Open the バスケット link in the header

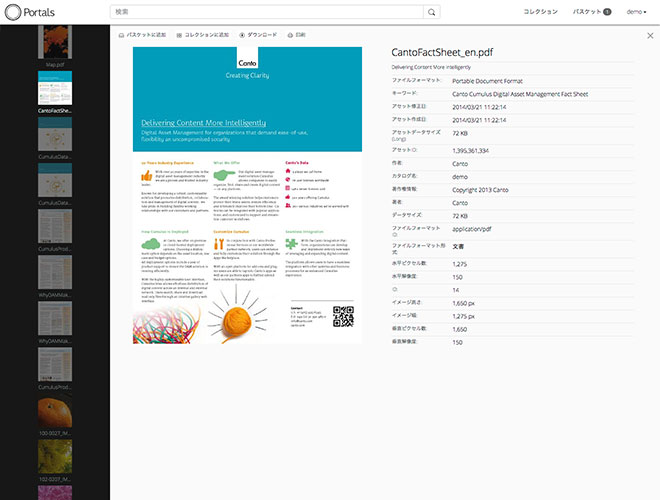[x=591, y=12]
